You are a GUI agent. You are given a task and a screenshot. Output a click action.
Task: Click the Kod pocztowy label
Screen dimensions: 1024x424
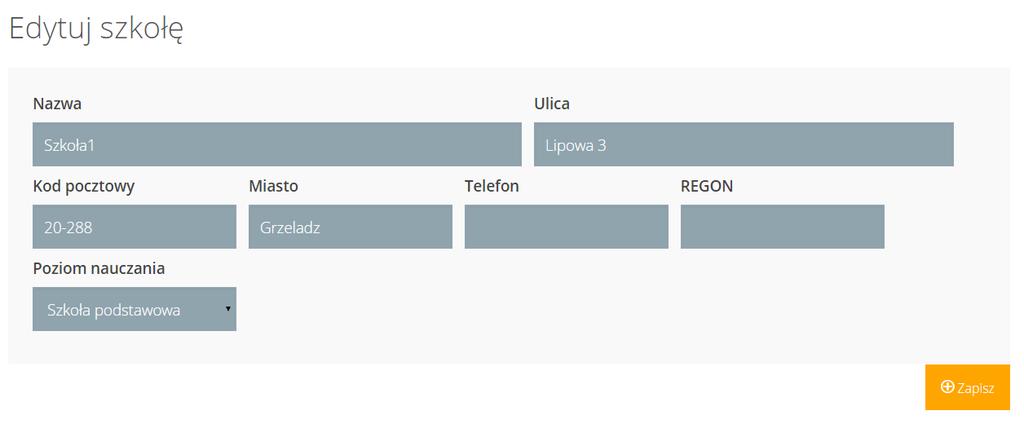pos(84,187)
